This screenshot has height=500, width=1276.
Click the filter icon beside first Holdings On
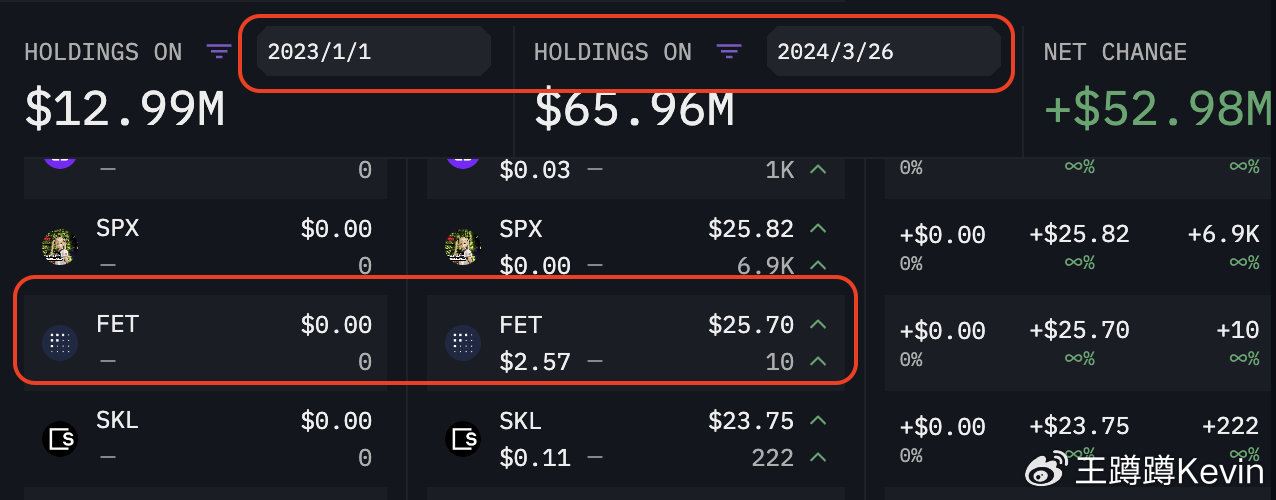[219, 52]
